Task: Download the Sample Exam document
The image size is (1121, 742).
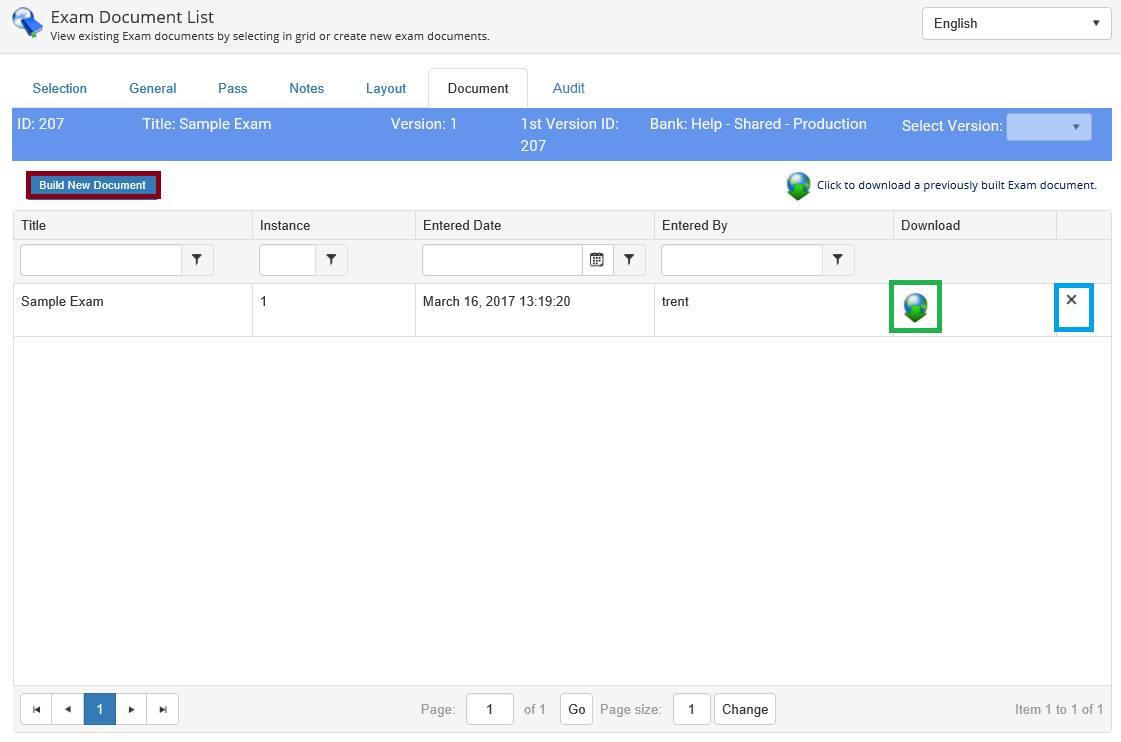Action: 915,307
